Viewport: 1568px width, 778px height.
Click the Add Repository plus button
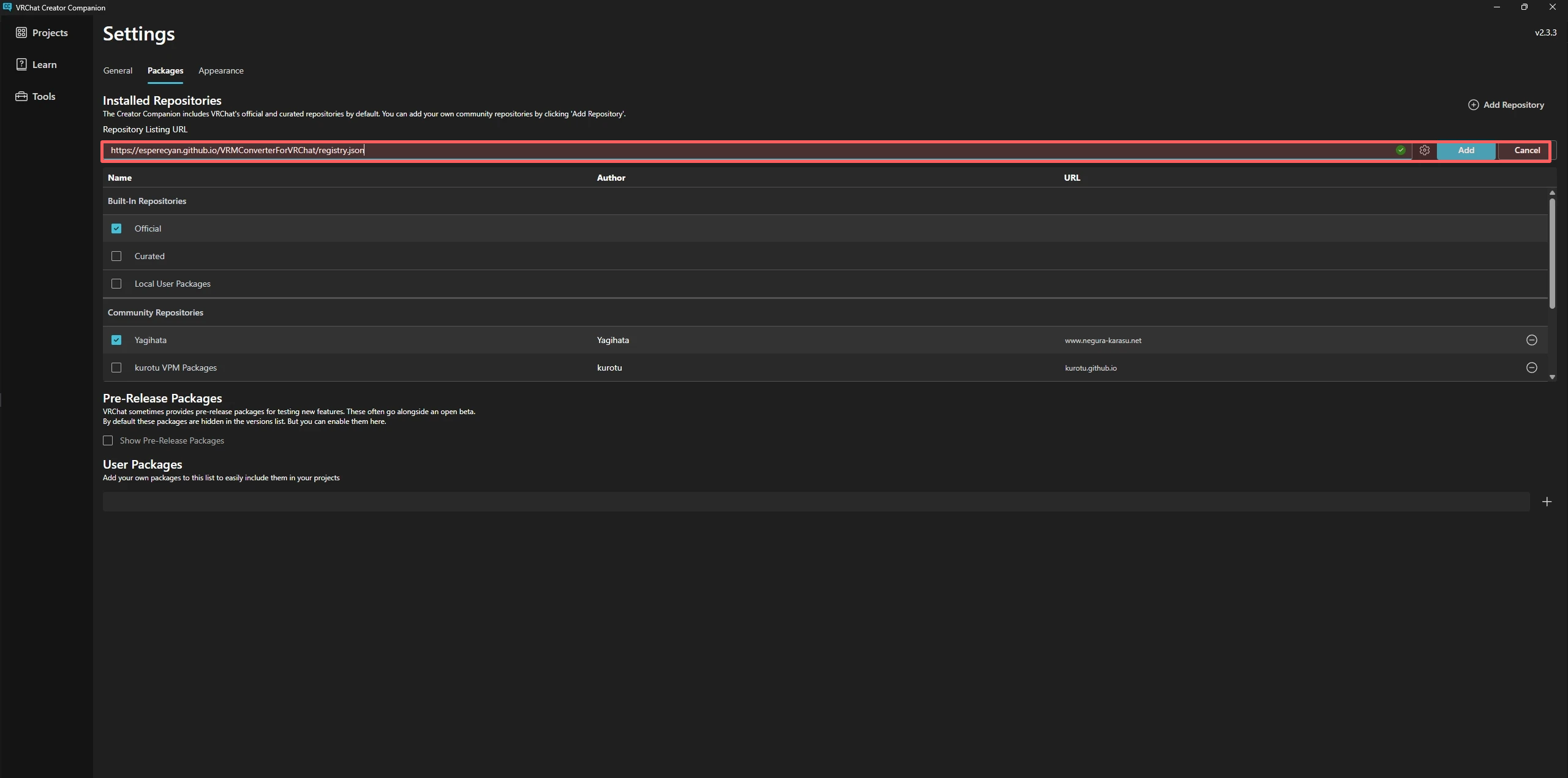1506,105
